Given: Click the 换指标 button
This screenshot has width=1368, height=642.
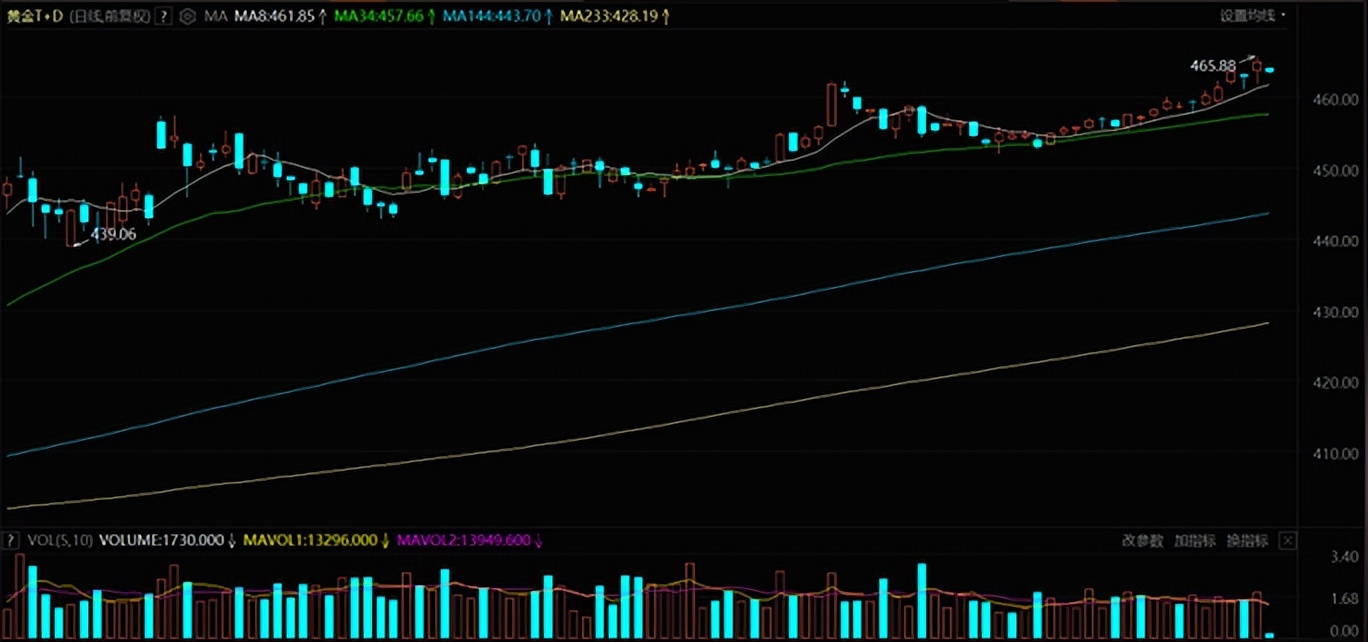Looking at the screenshot, I should click(x=1247, y=541).
